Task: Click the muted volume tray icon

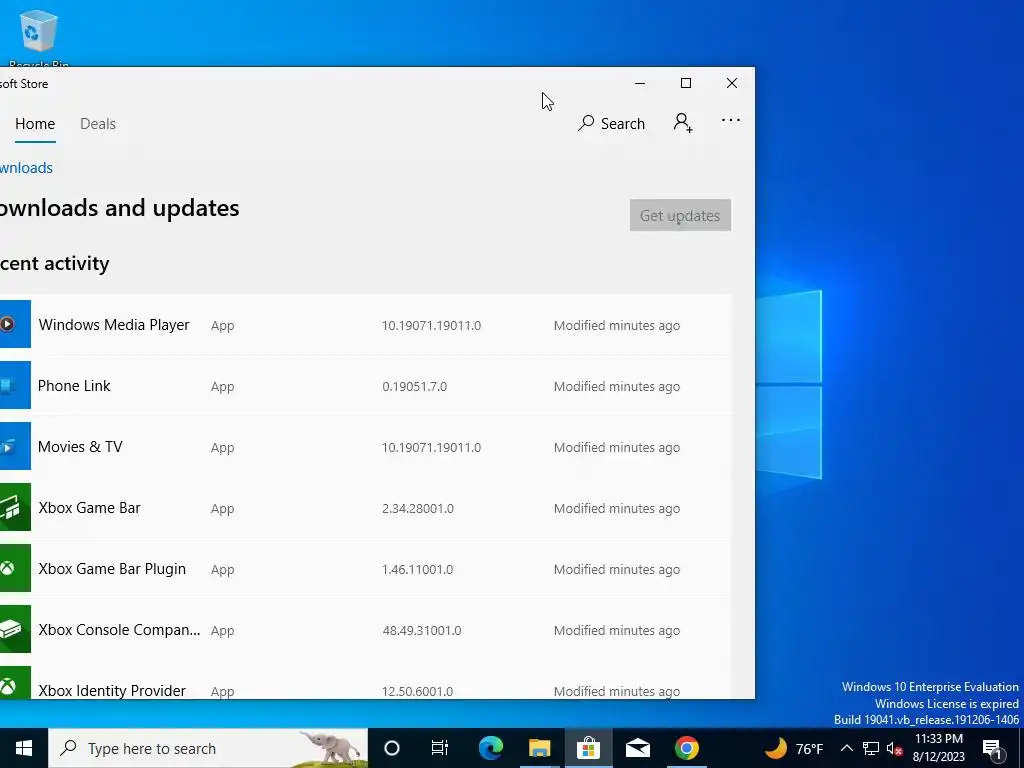Action: click(895, 748)
